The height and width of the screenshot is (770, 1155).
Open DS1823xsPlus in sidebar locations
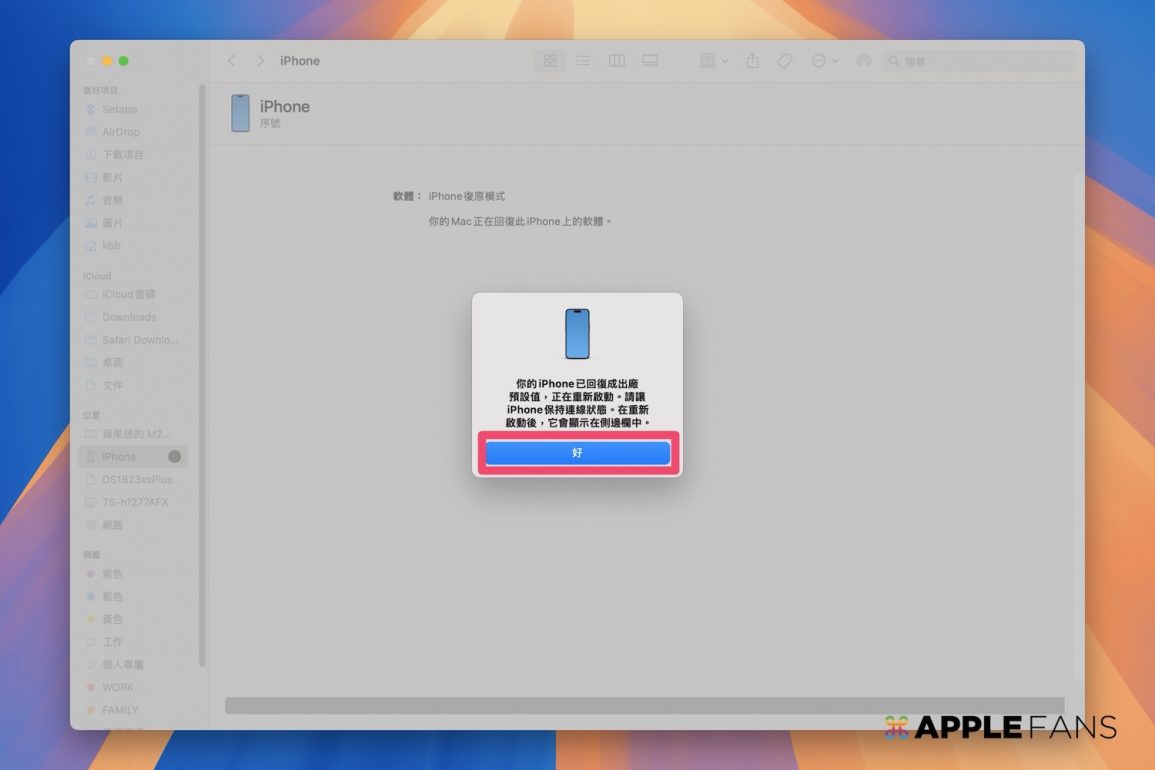[137, 480]
